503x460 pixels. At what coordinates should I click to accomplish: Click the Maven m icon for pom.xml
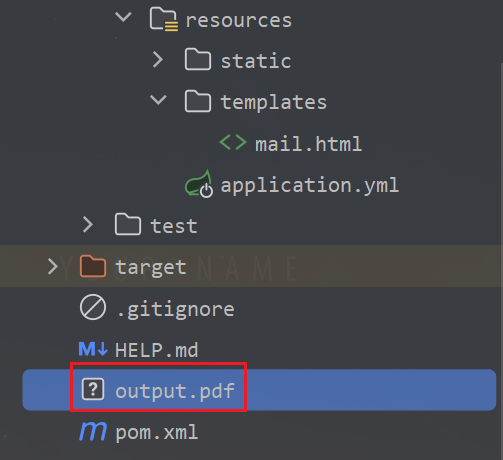(x=93, y=431)
